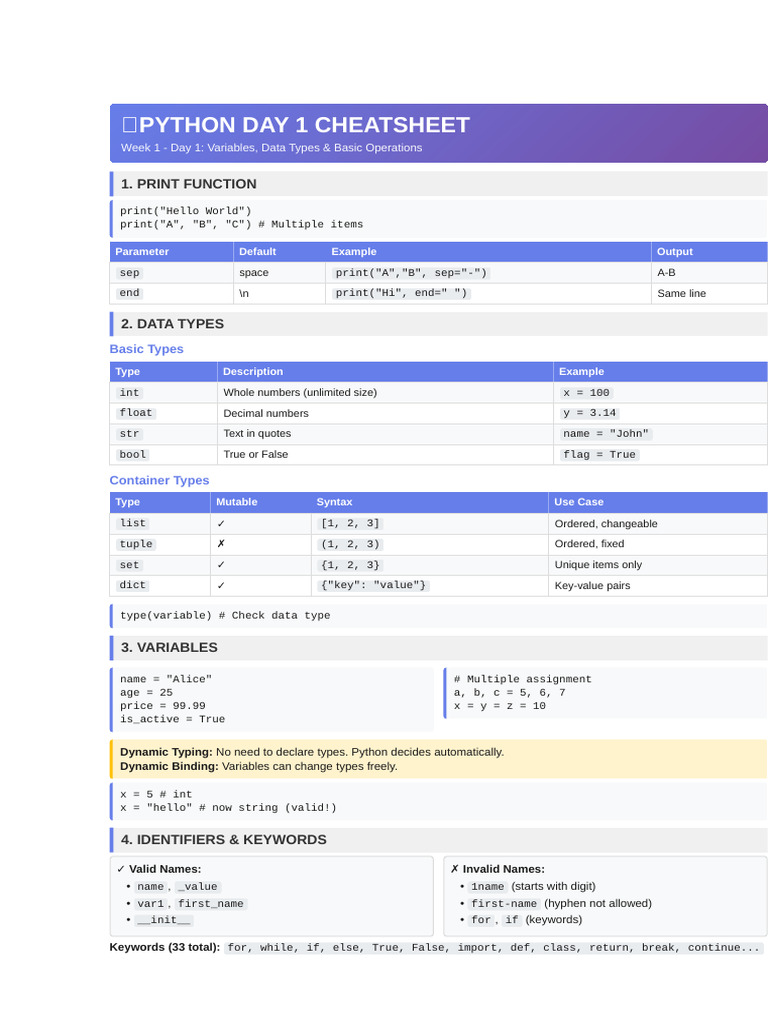768x1024 pixels.
Task: Click the 'Keywords (33 total):' label
Action: pyautogui.click(x=165, y=947)
